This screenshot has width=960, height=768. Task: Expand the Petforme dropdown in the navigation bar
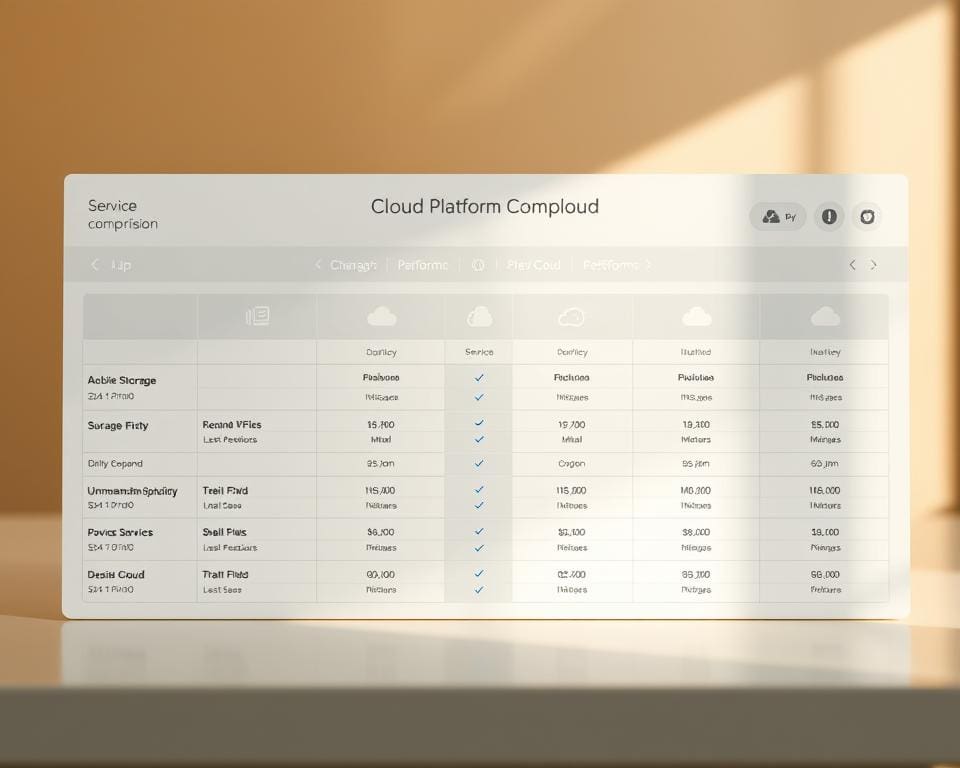click(612, 265)
